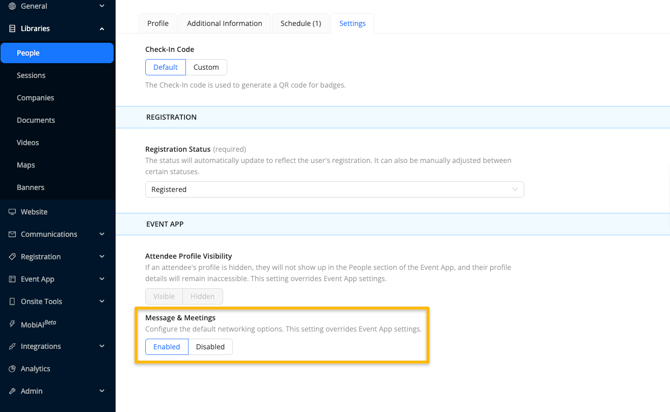
Task: Open Sessions in the Libraries menu
Action: 31,75
